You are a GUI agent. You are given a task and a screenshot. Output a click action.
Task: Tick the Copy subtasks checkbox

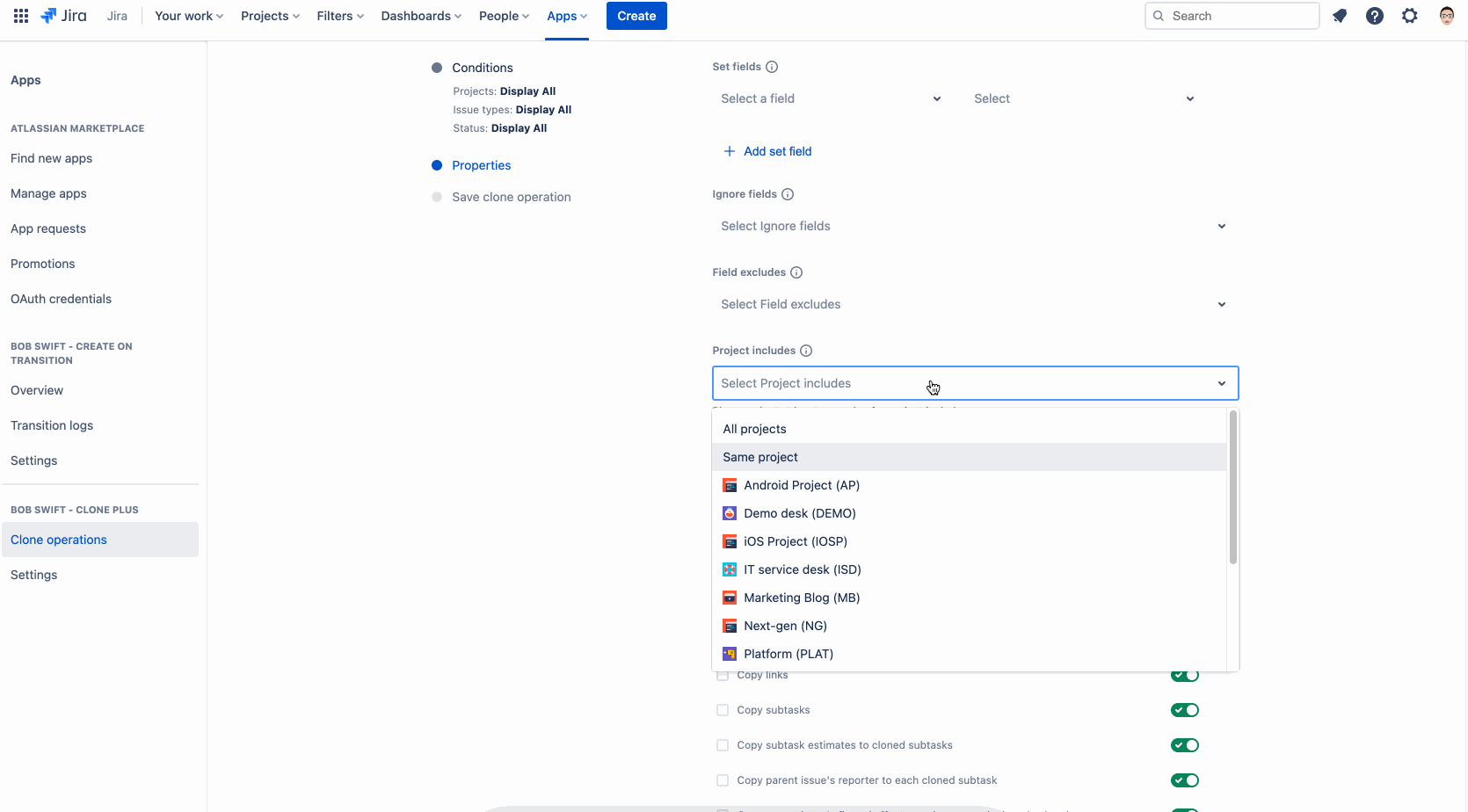click(x=723, y=710)
